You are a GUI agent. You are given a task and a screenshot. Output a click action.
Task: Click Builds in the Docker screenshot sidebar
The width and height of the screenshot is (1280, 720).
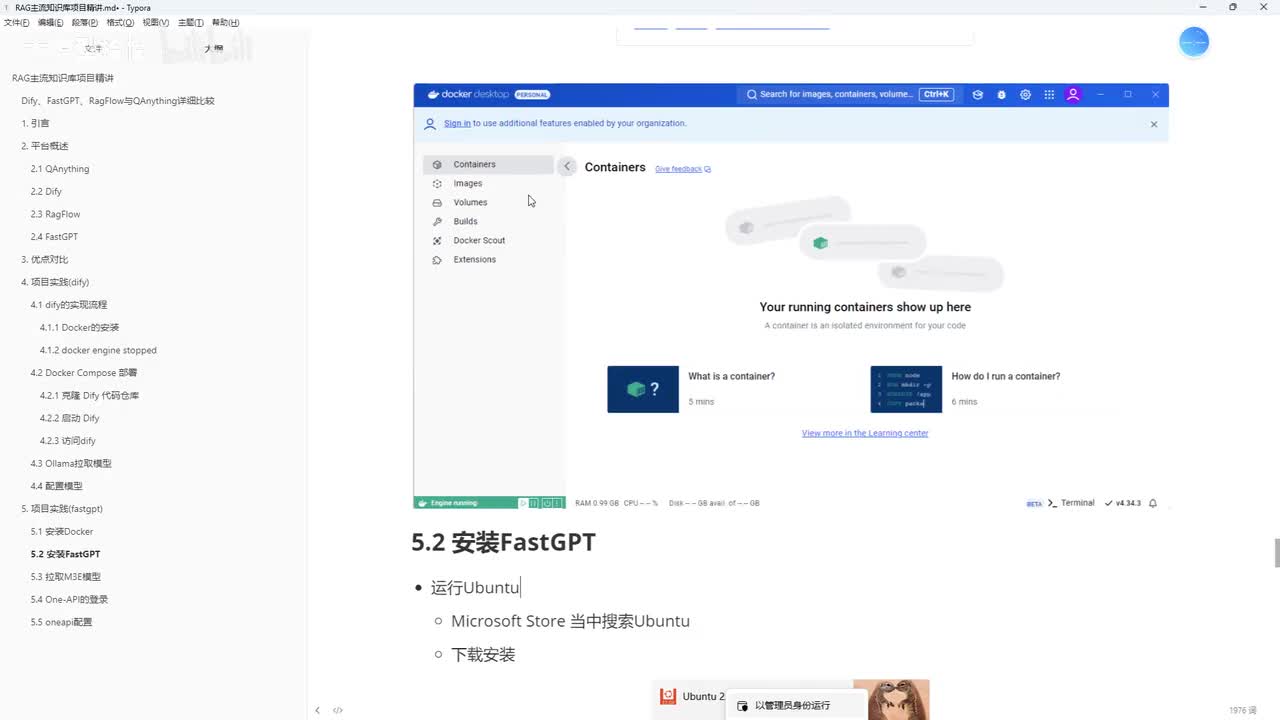point(465,221)
